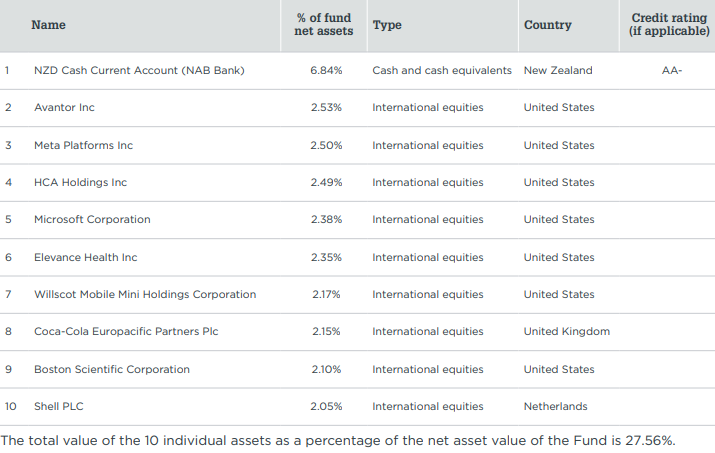Click the Netherlands country cell
The image size is (715, 453).
pyautogui.click(x=555, y=406)
